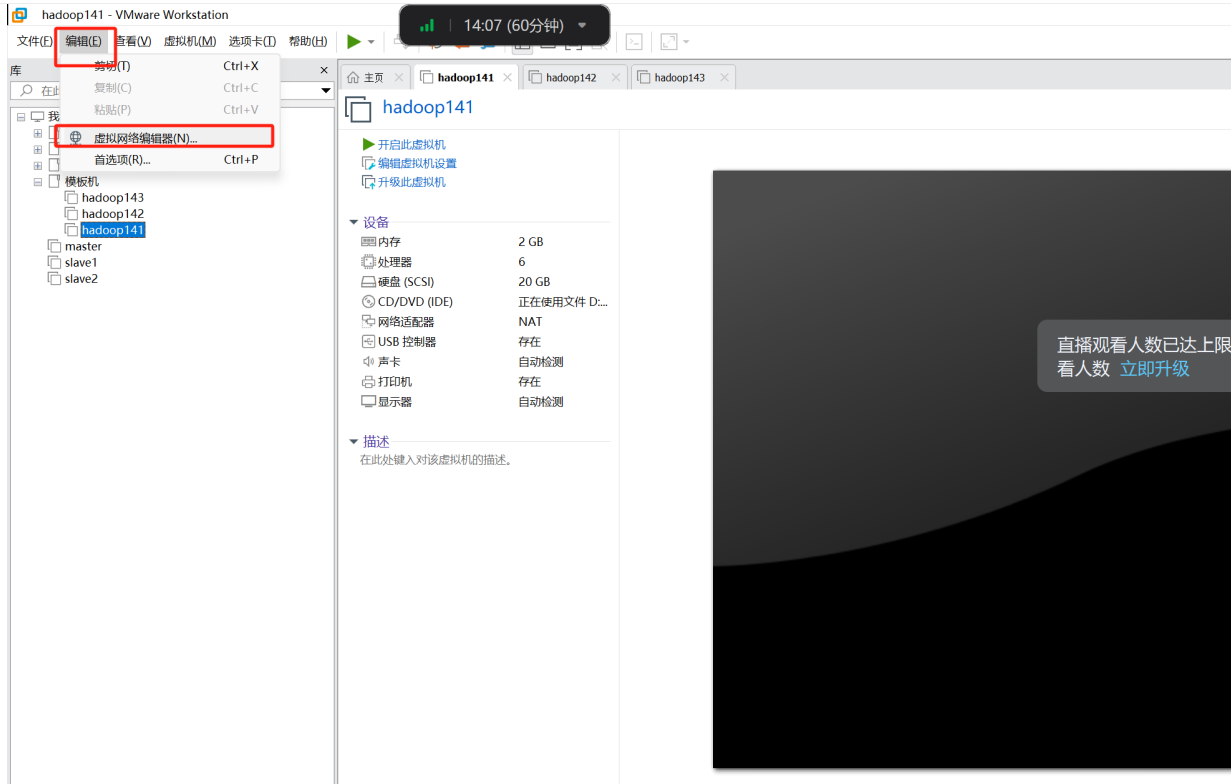Screen dimensions: 1231x784
Task: Click the 显示器 display monitor icon
Action: click(x=368, y=402)
